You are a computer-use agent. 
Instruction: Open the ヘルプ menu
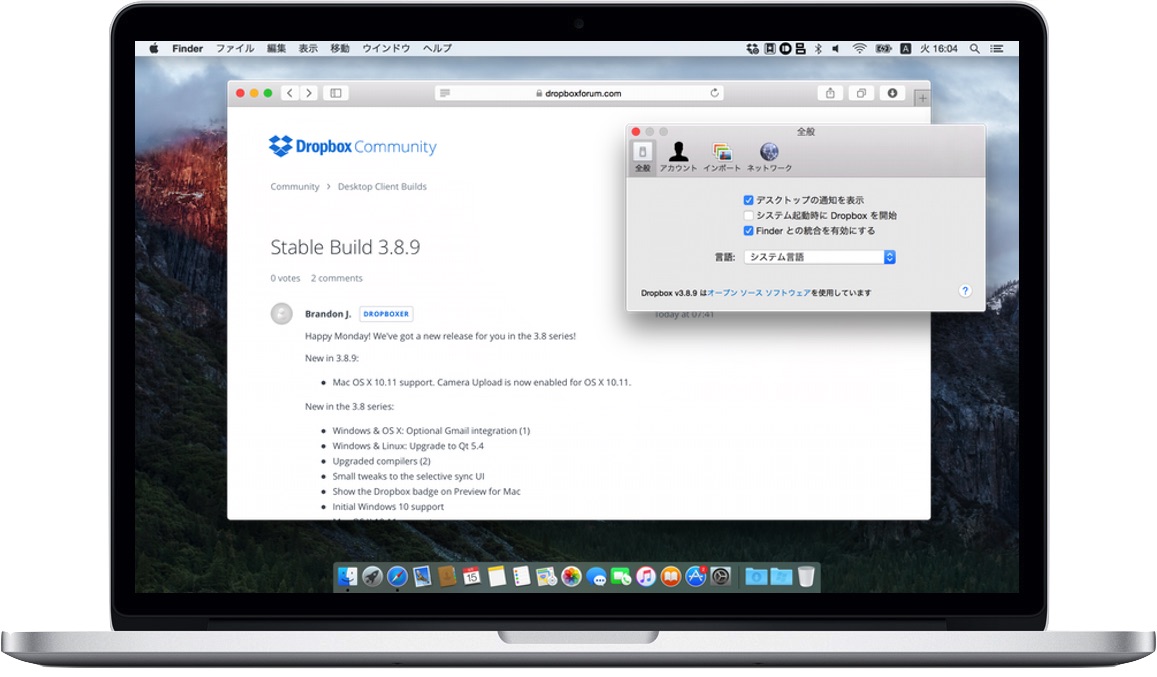[438, 49]
